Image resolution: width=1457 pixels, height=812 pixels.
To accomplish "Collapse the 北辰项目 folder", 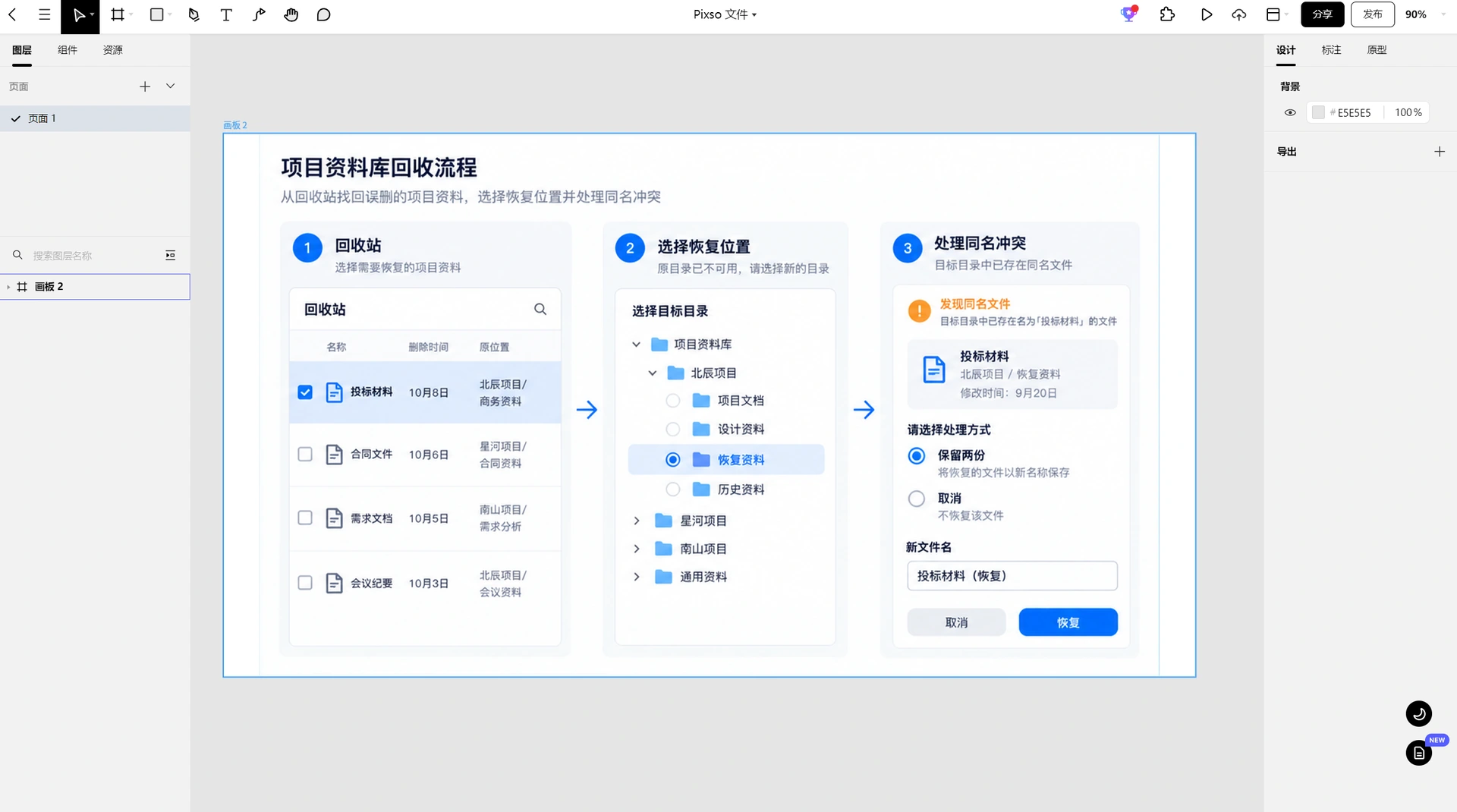I will 653,373.
